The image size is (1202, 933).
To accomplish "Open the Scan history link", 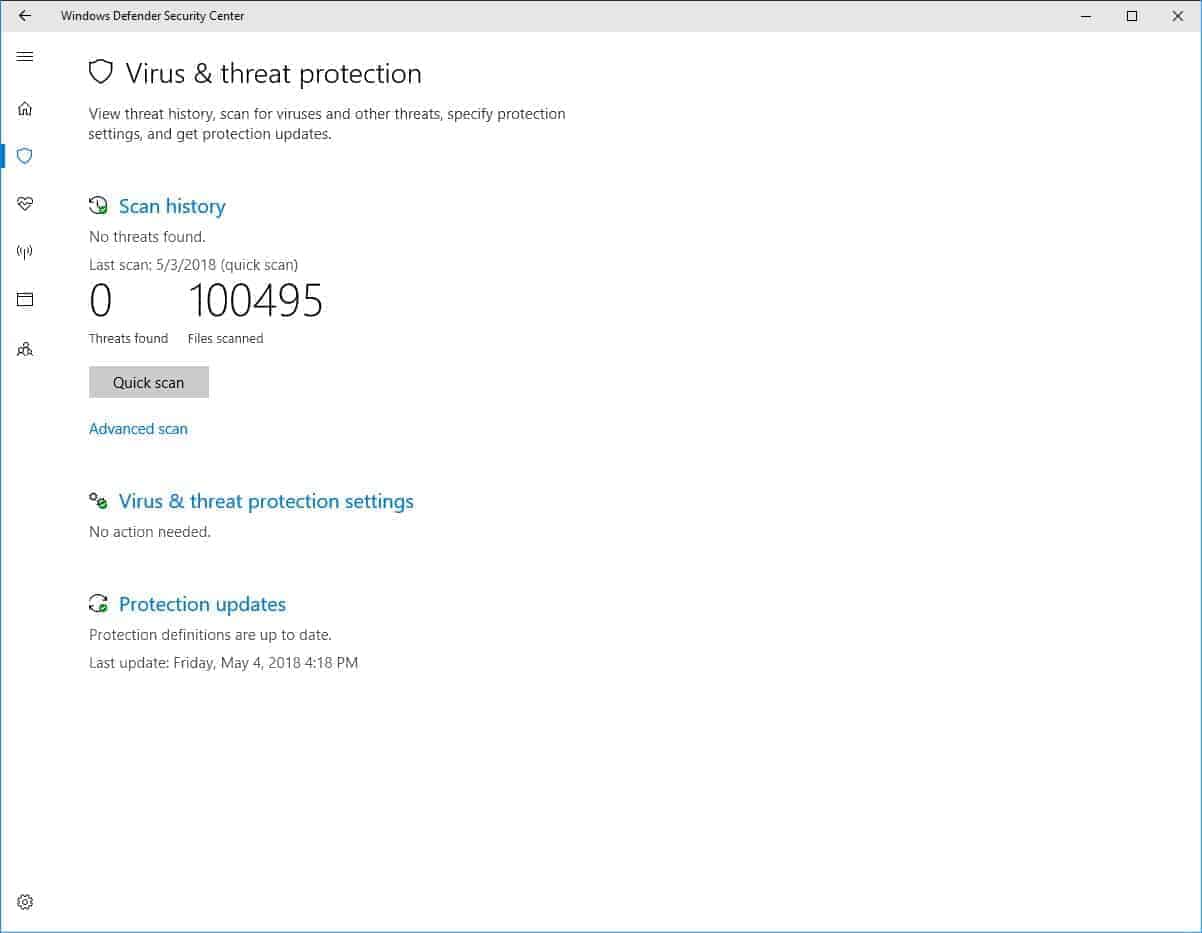I will pyautogui.click(x=172, y=206).
